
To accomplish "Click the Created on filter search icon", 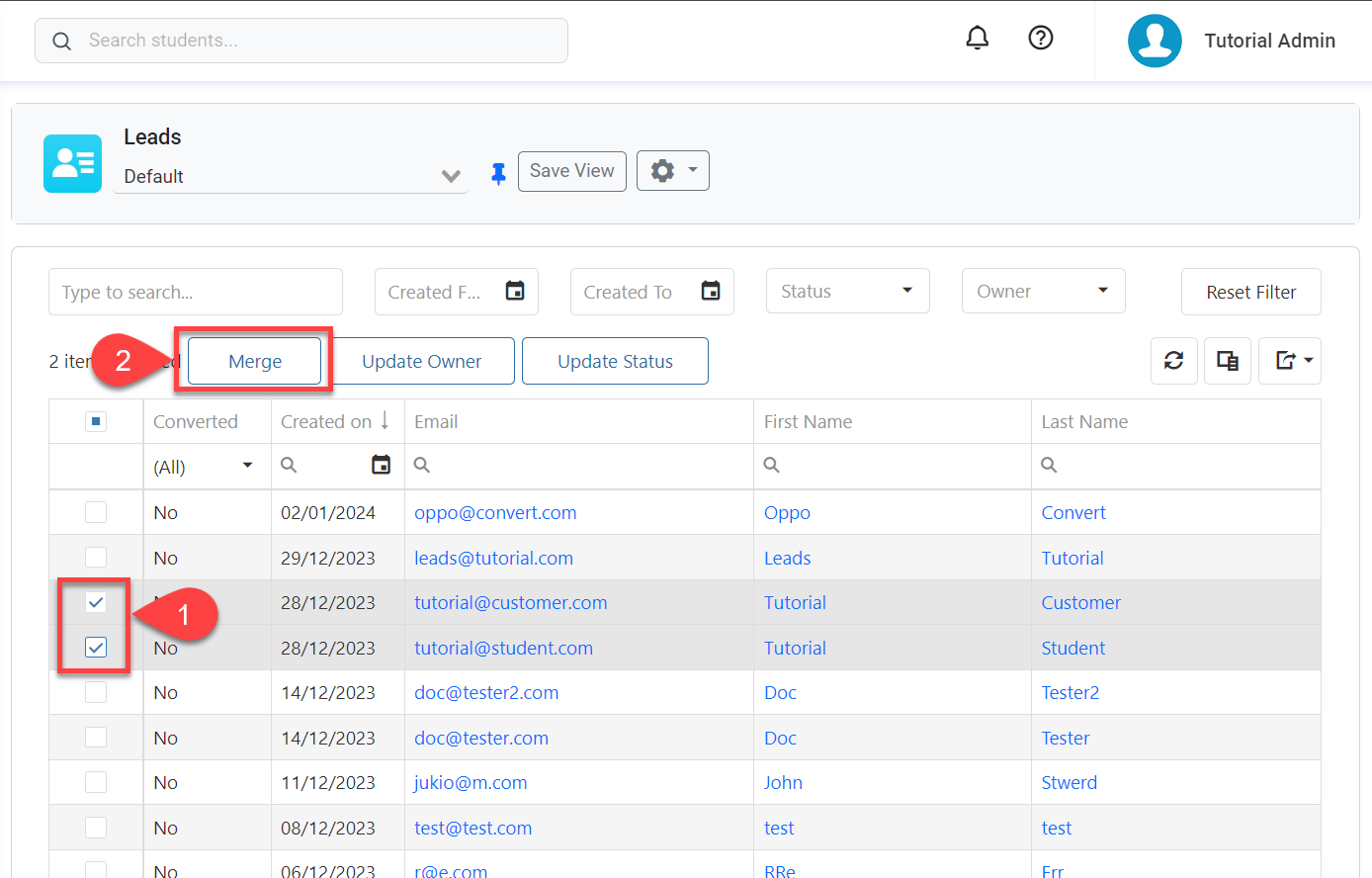I will (289, 465).
